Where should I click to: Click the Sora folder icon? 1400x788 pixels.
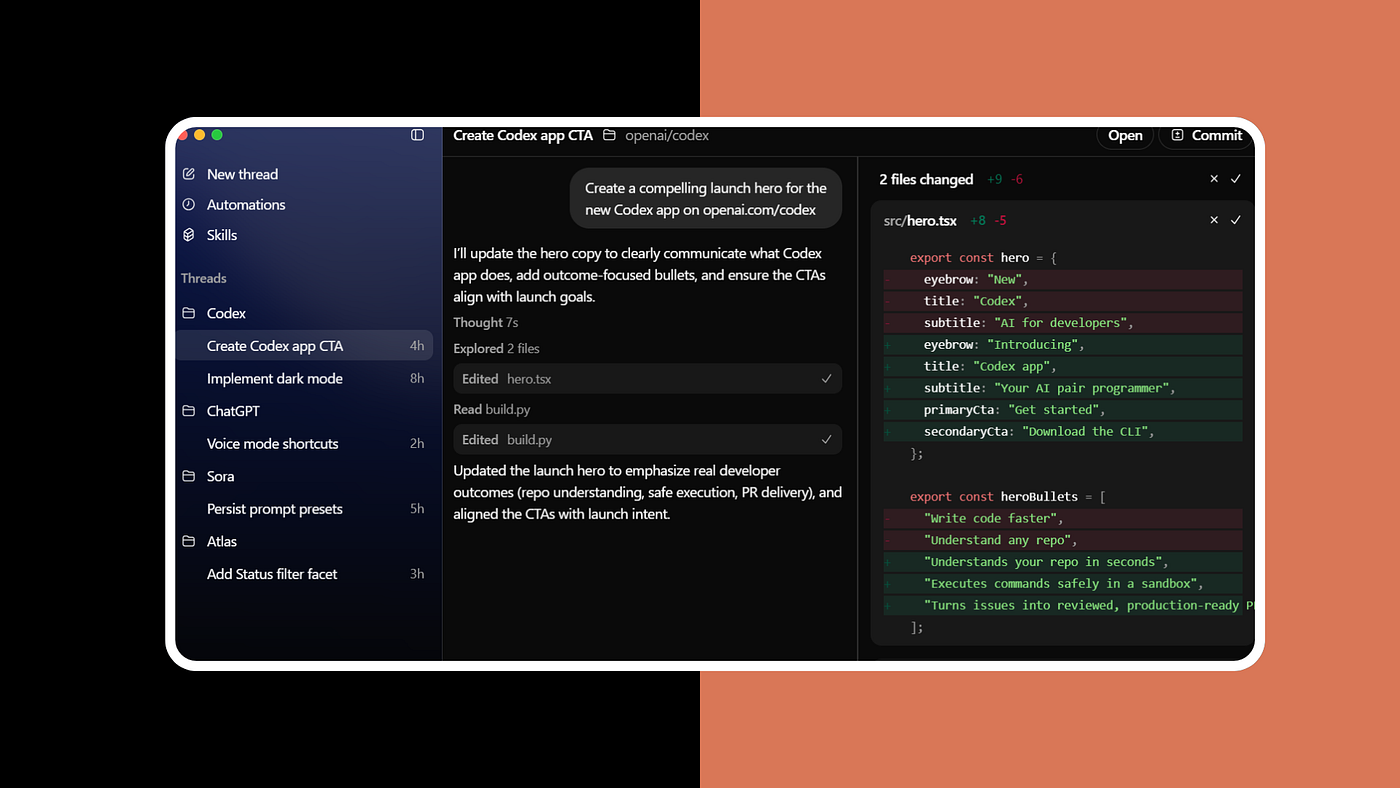tap(189, 476)
